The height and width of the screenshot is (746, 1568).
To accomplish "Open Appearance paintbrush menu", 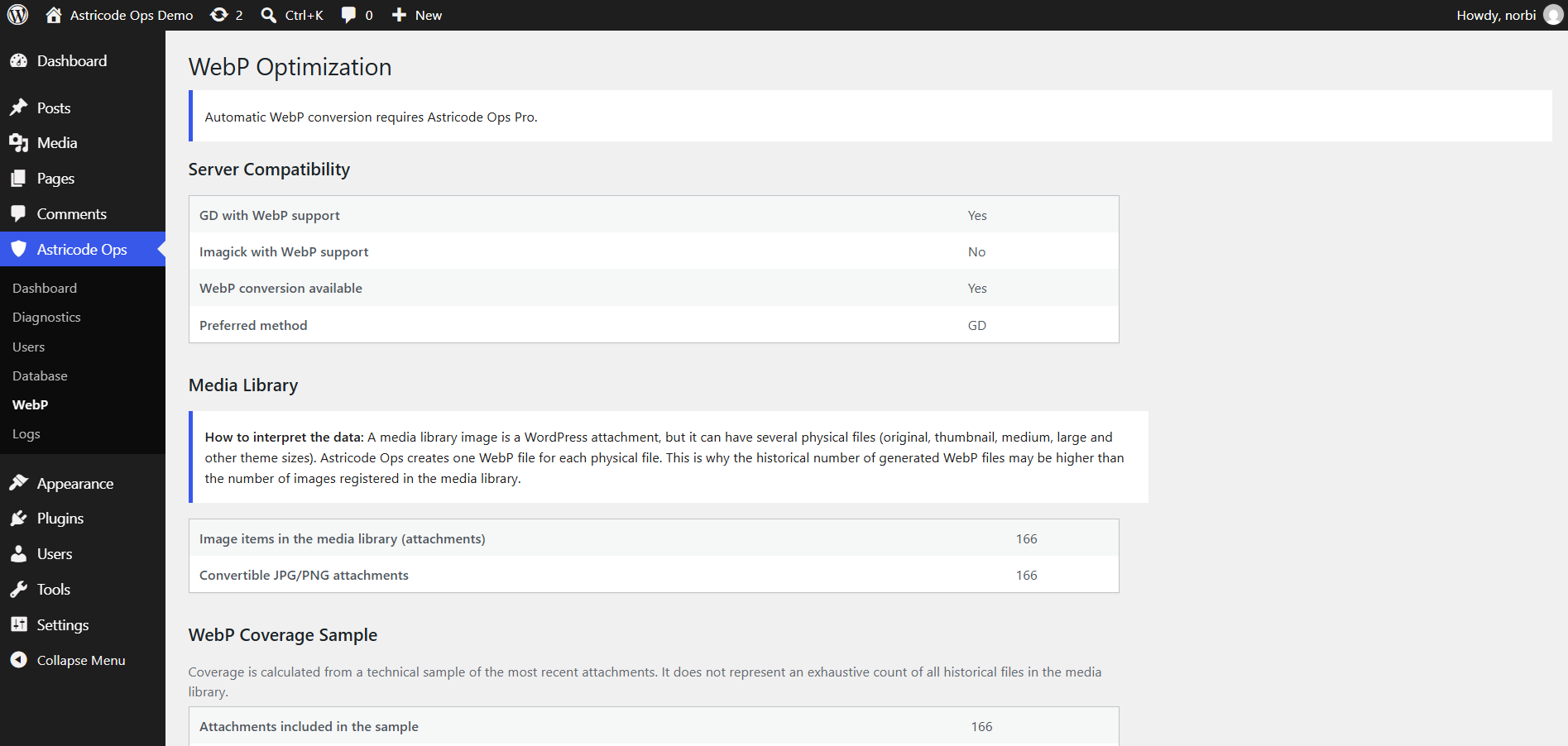I will (18, 483).
